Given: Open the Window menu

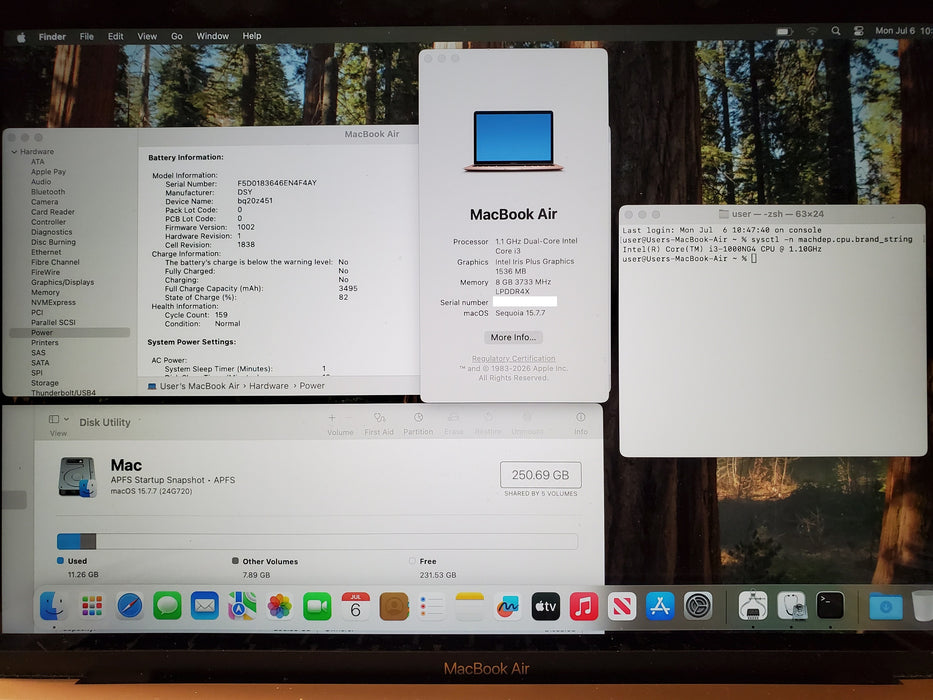Looking at the screenshot, I should click(x=212, y=36).
